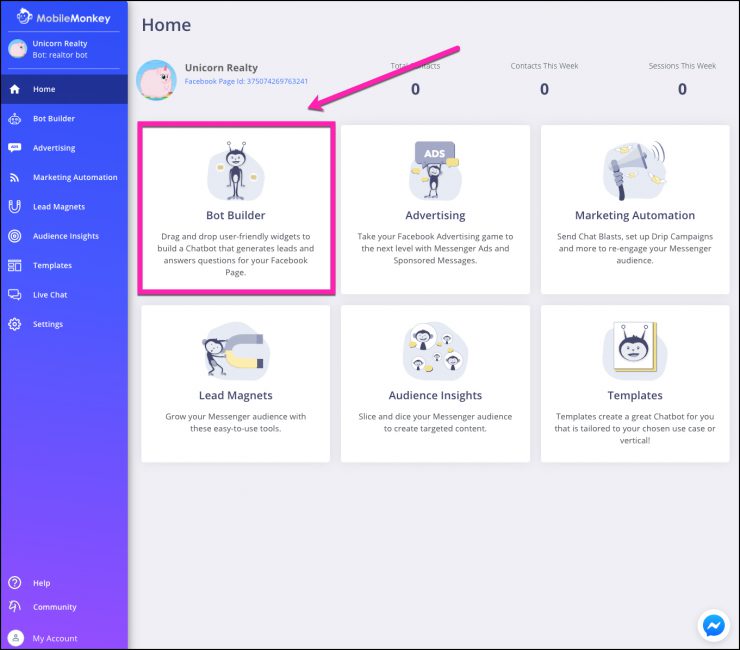Open Templates from sidebar menu
The height and width of the screenshot is (650, 740).
coord(64,265)
